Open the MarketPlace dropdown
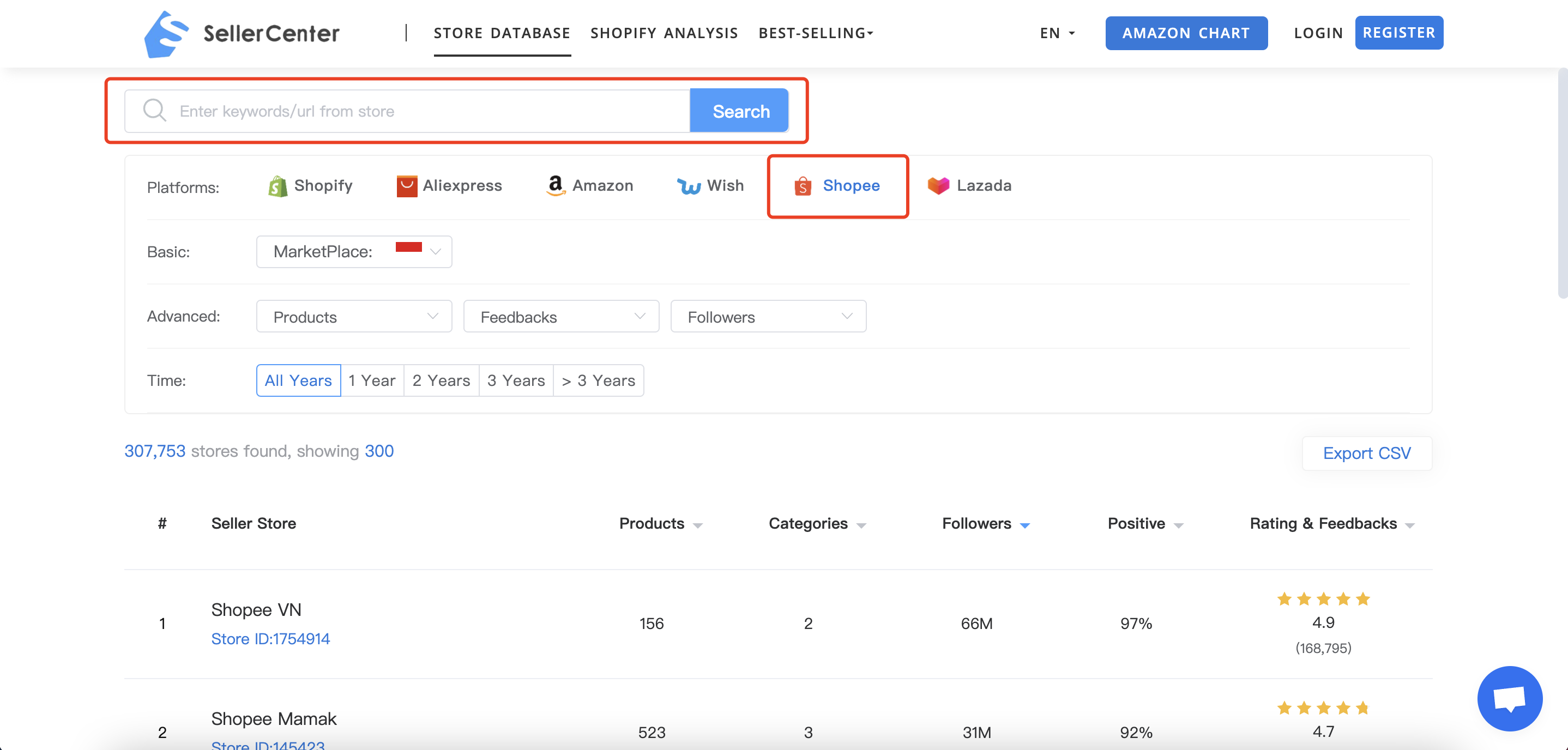 point(354,251)
